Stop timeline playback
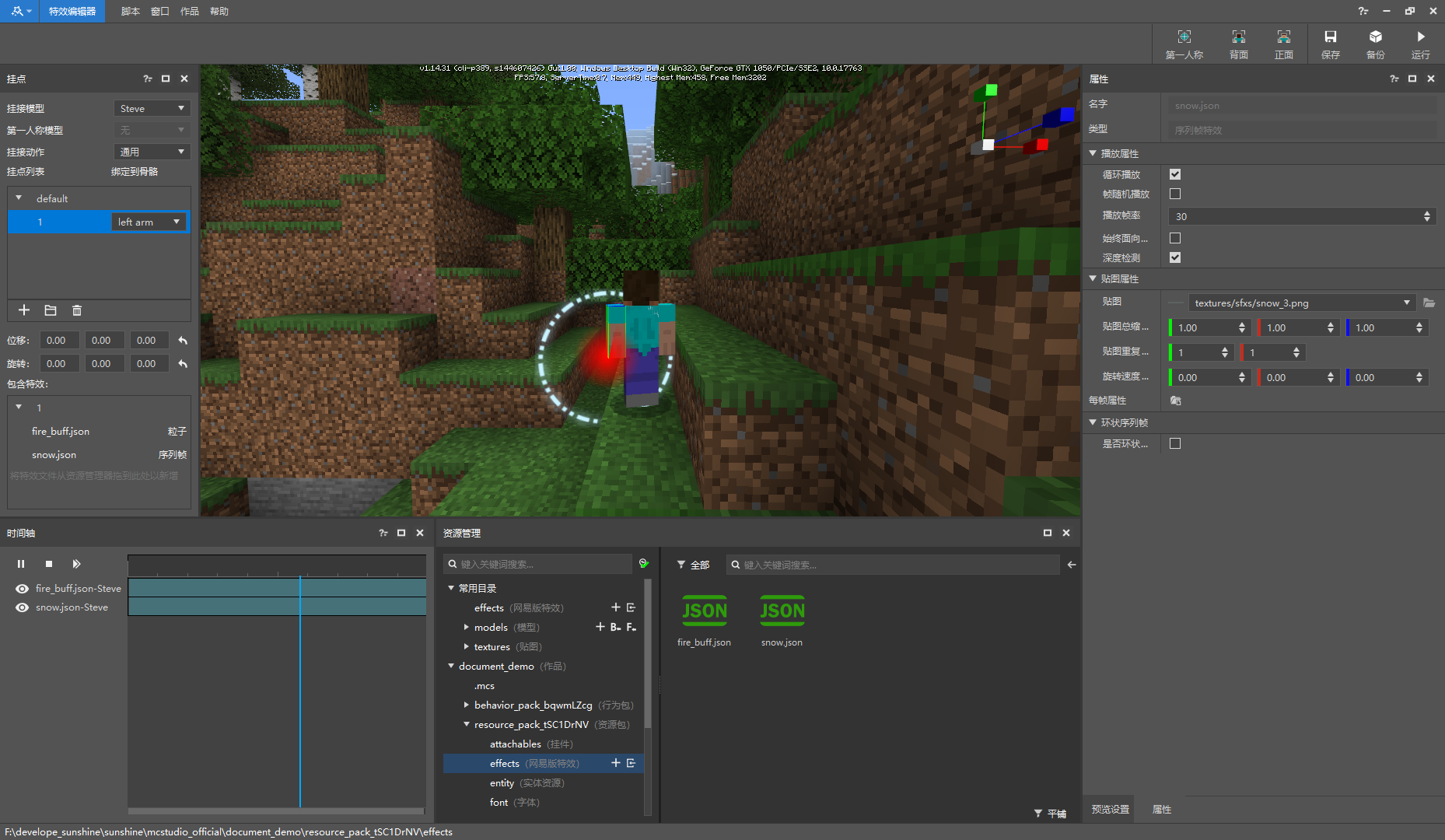 (x=49, y=564)
